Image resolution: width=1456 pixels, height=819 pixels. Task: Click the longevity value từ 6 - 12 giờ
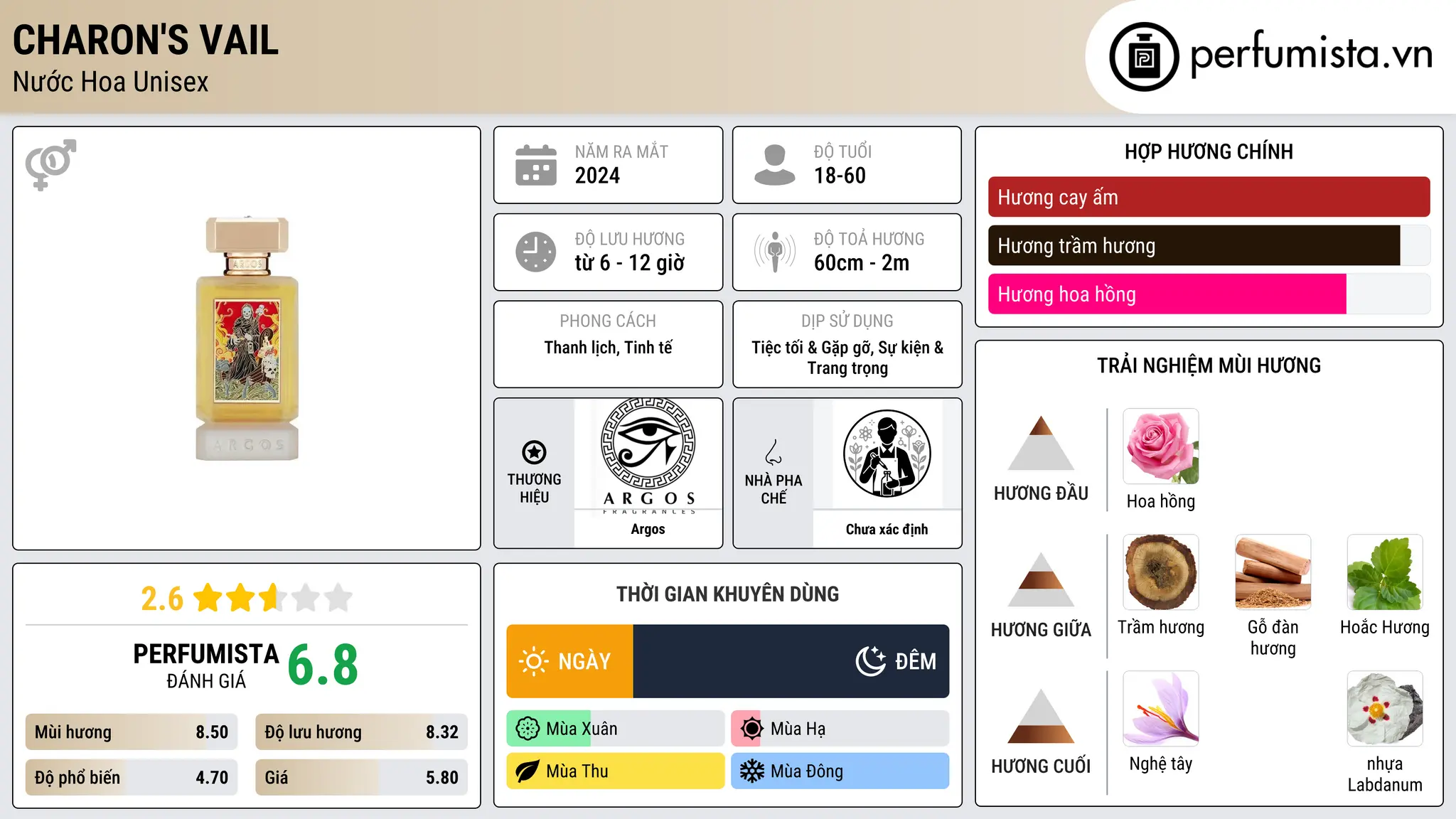[629, 263]
